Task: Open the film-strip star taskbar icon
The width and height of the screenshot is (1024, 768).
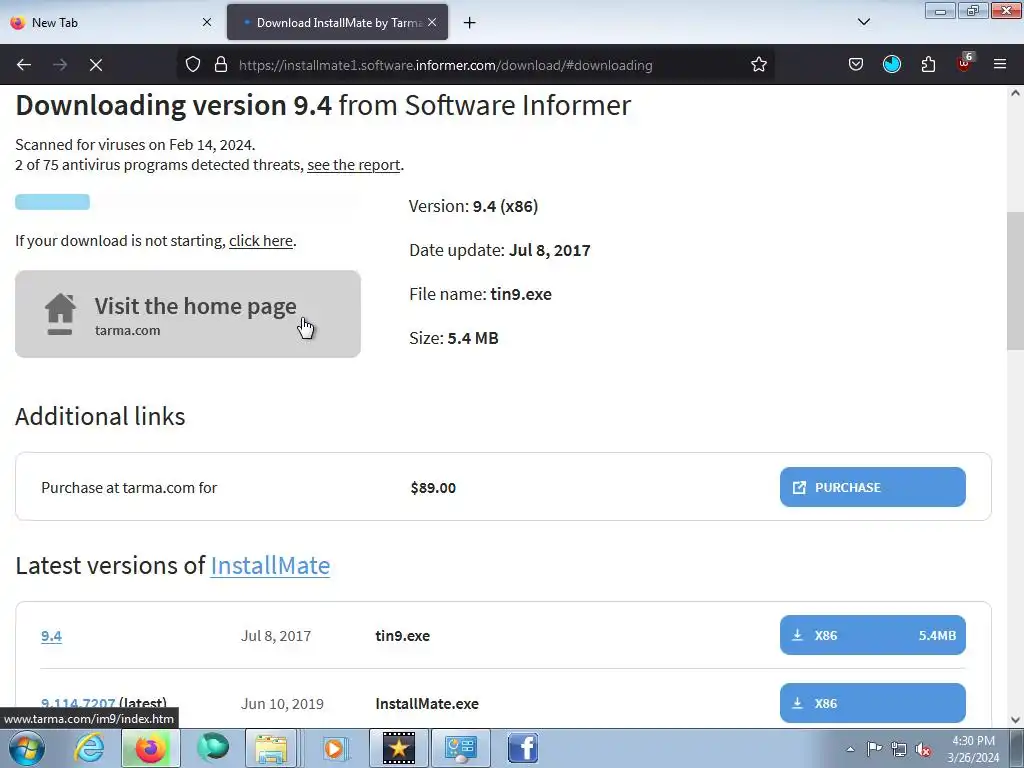Action: (398, 748)
